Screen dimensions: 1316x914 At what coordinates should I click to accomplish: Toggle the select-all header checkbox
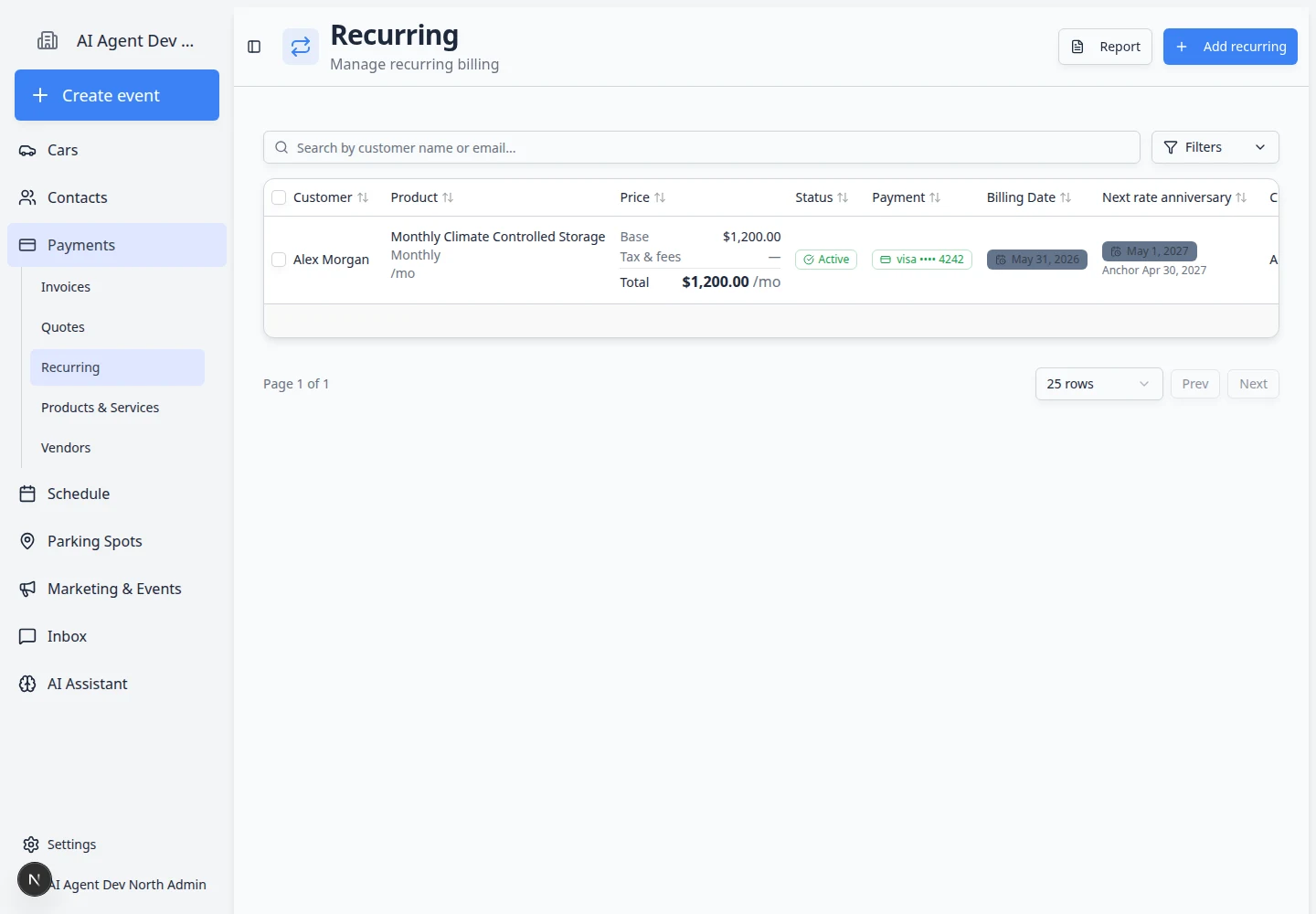point(279,197)
